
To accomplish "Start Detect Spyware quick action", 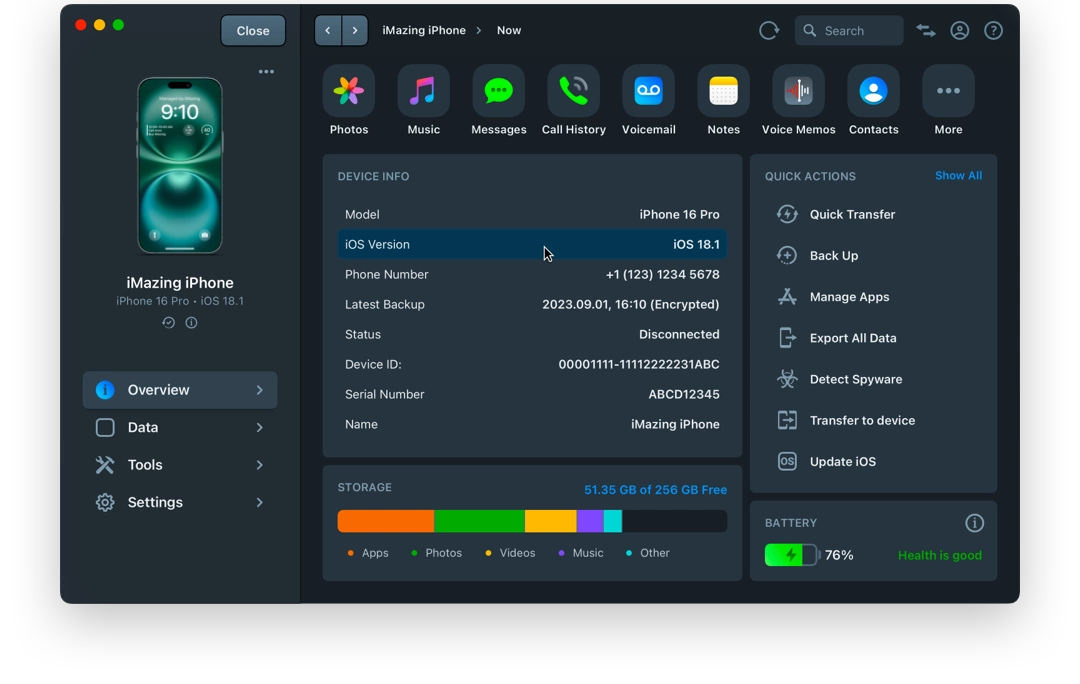I will 855,380.
